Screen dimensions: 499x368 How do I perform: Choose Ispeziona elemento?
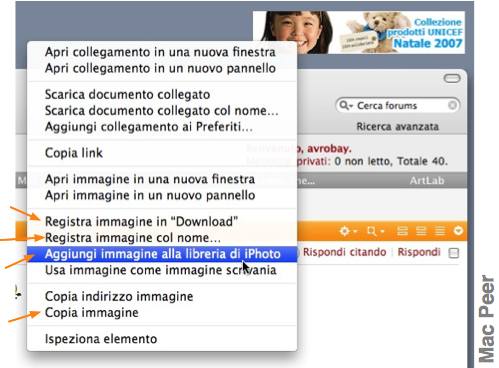(162, 339)
